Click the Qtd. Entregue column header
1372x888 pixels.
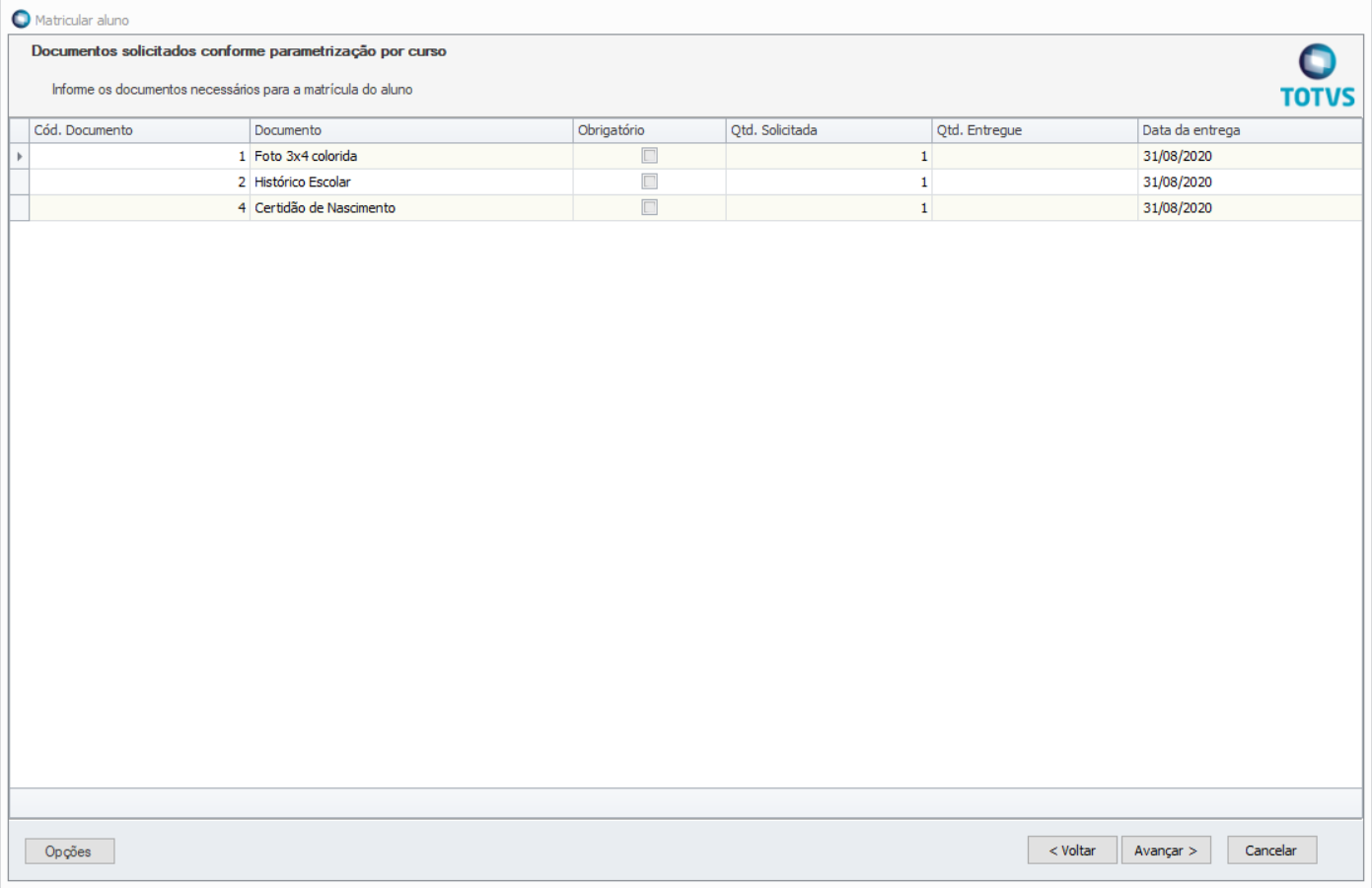(x=1034, y=130)
